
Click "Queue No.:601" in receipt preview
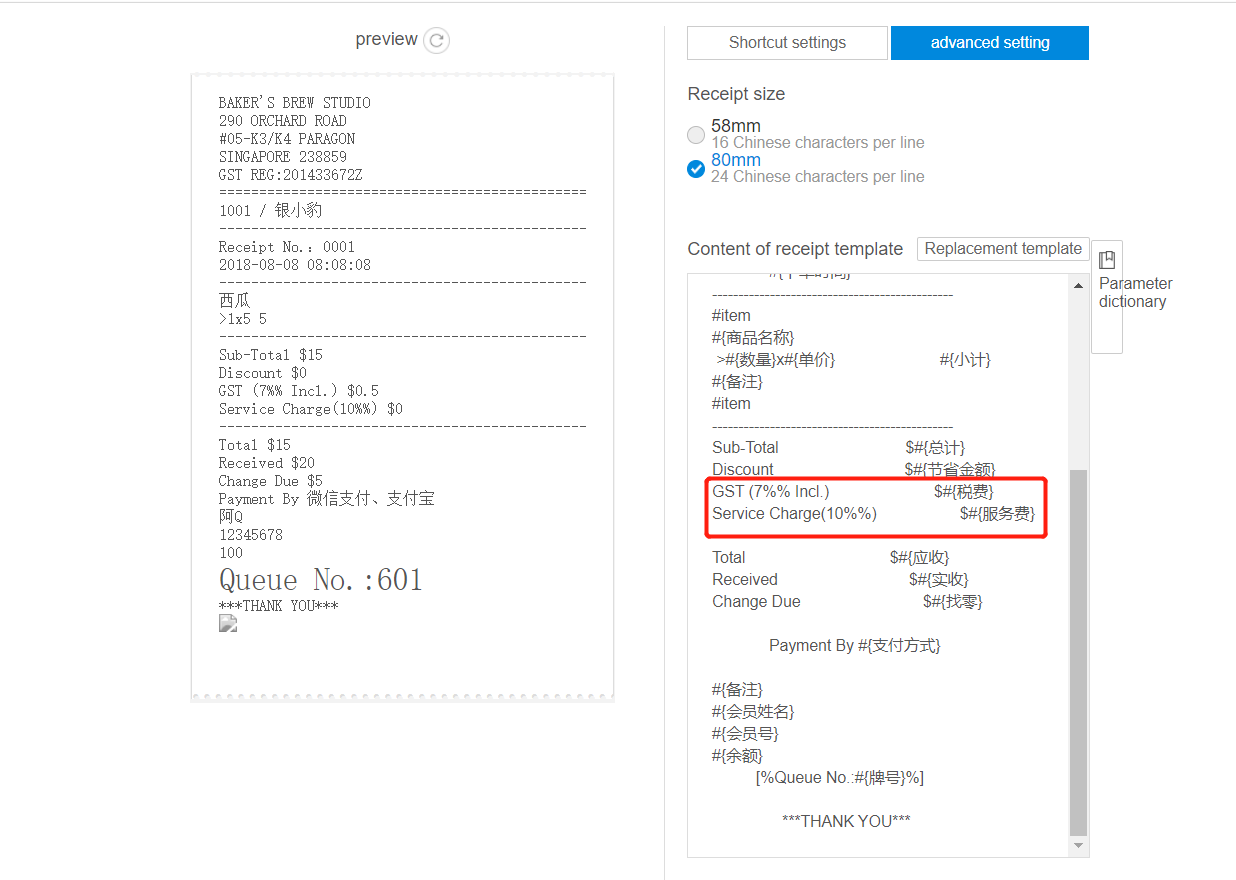321,580
